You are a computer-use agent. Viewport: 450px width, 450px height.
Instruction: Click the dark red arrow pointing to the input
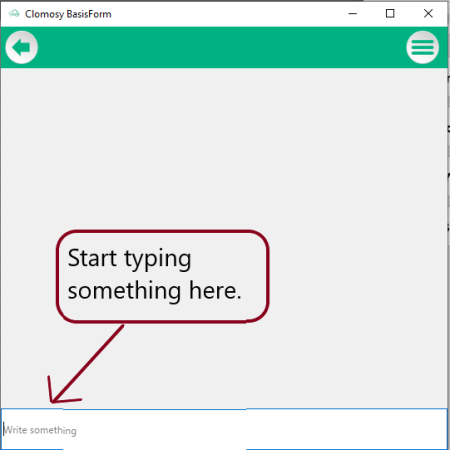click(86, 364)
